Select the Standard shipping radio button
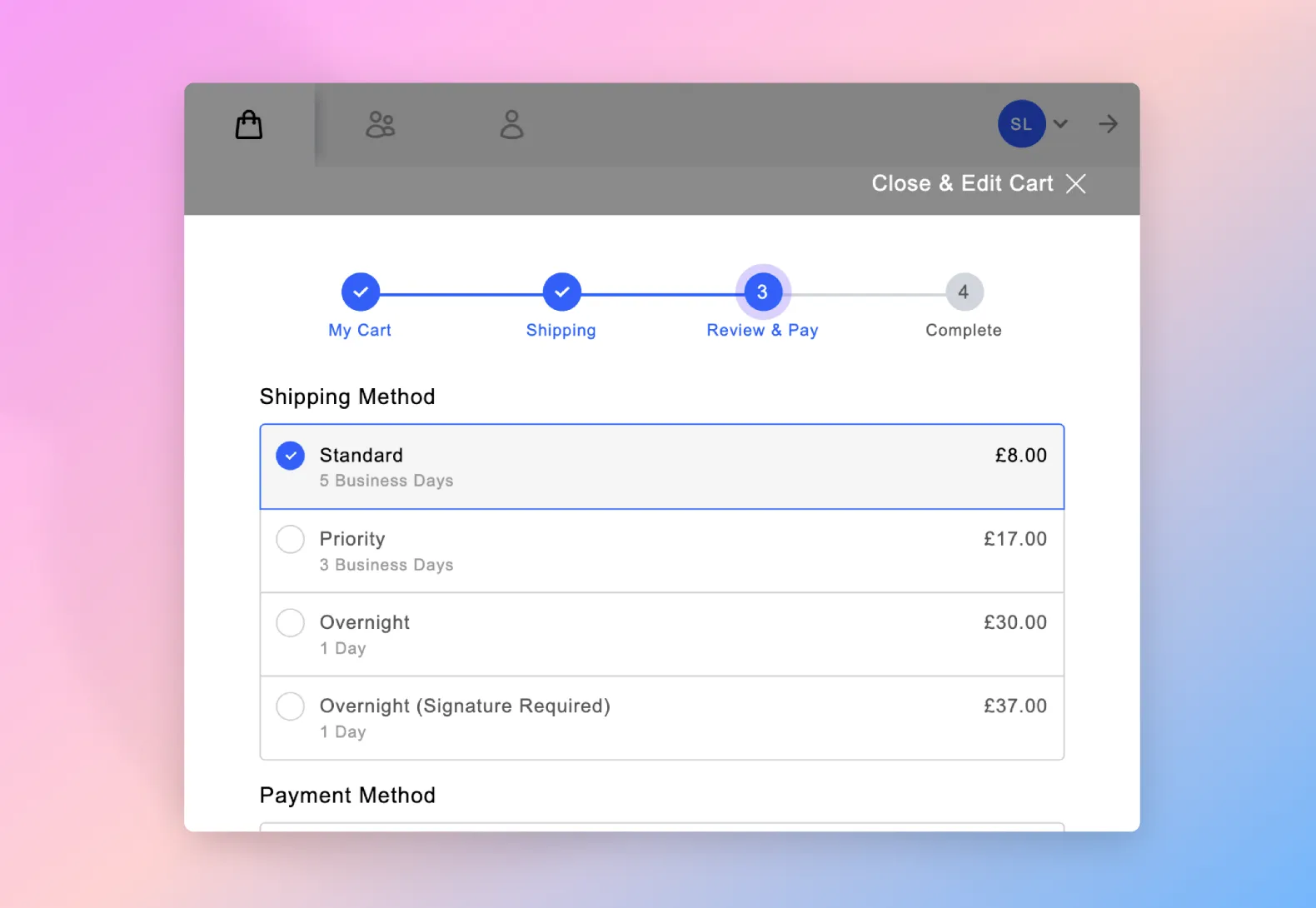The height and width of the screenshot is (908, 1316). pyautogui.click(x=291, y=456)
